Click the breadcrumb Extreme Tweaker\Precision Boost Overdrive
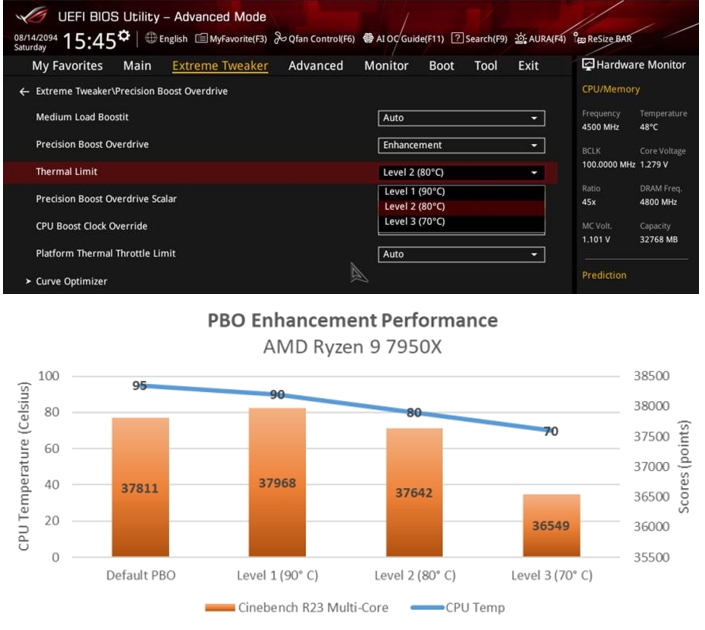This screenshot has height=630, width=705. (132, 91)
